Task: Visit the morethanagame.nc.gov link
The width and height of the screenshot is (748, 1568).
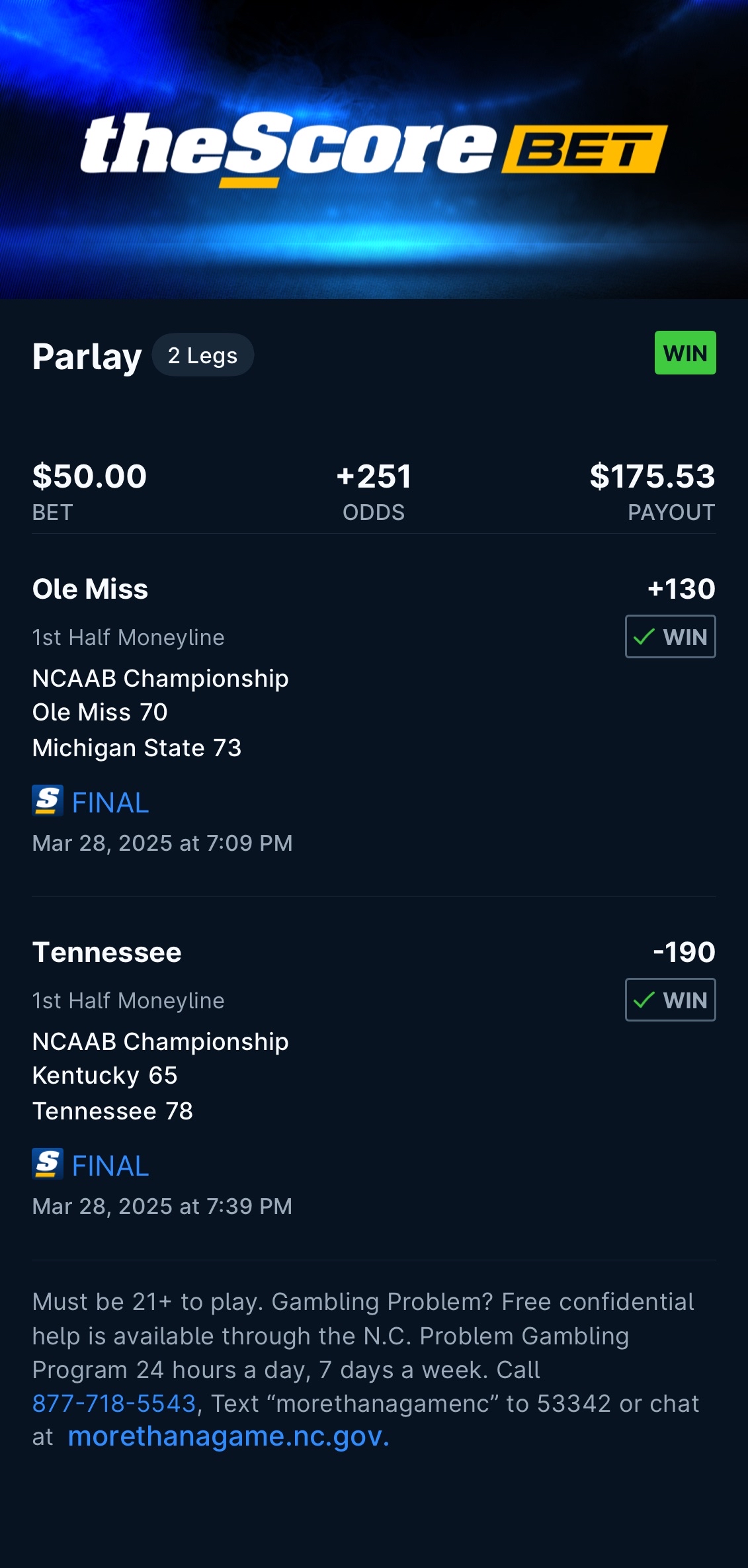Action: tap(228, 1436)
